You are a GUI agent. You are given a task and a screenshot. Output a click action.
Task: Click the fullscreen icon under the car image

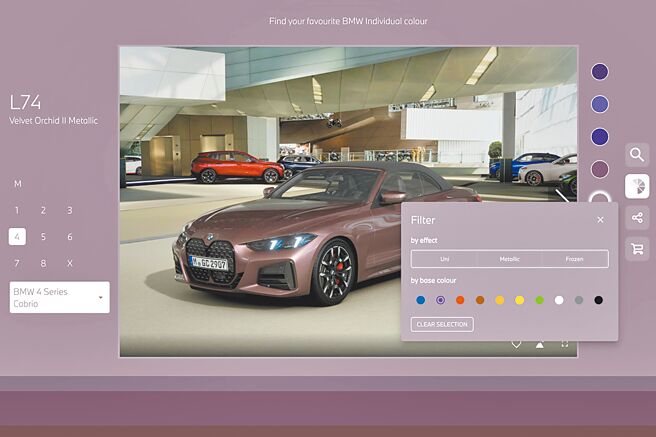click(x=564, y=344)
